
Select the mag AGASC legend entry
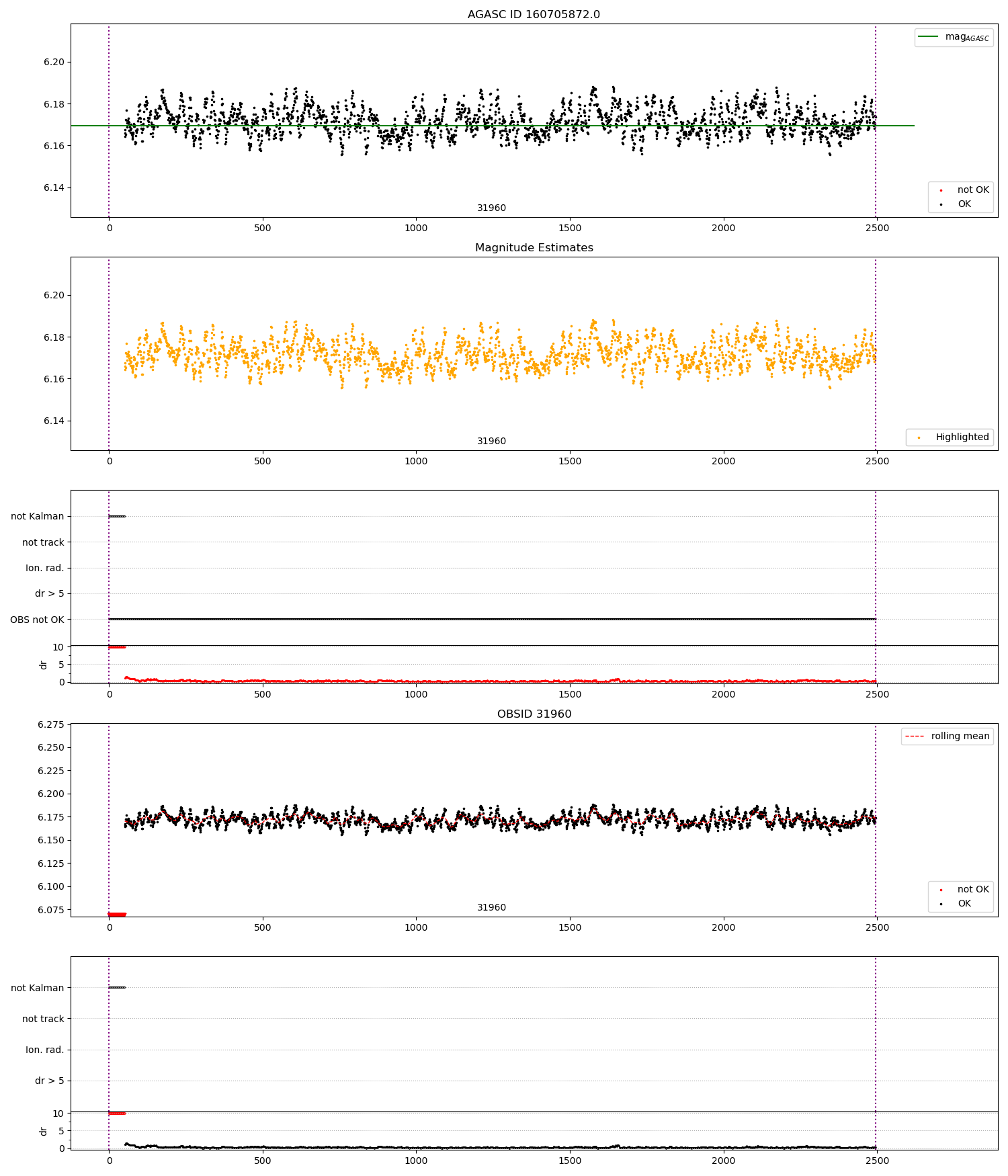tap(954, 37)
